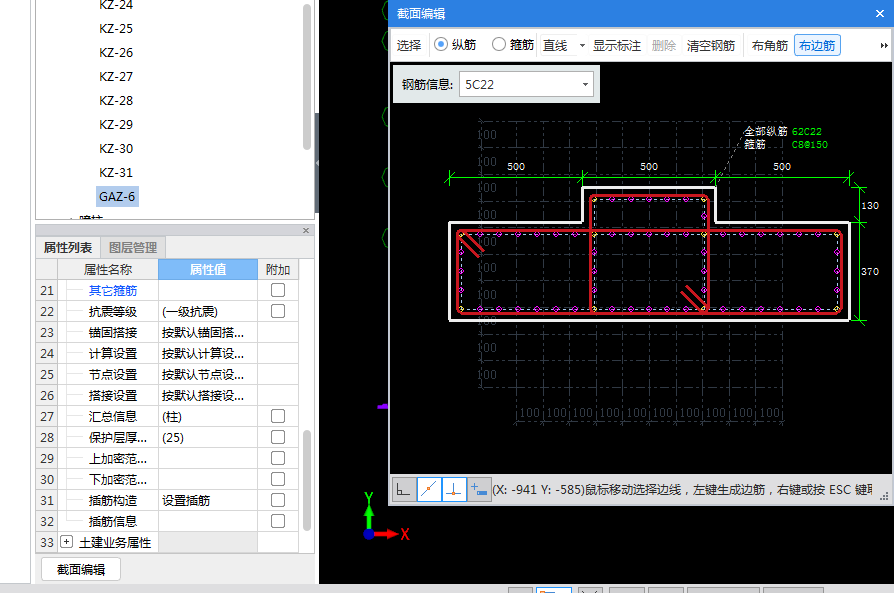Select KZ-26 in the component list

click(x=116, y=53)
